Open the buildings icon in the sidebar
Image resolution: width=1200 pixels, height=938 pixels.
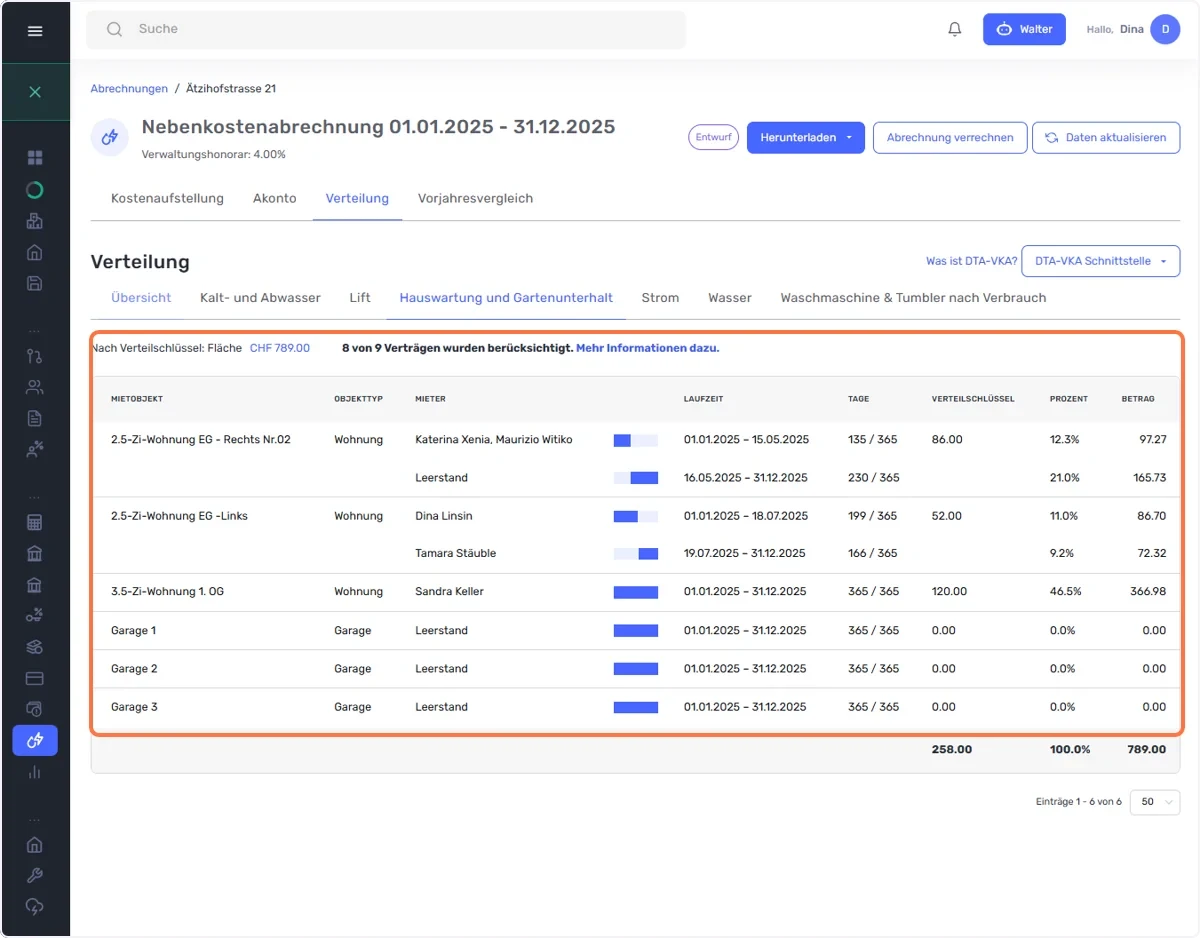[35, 221]
